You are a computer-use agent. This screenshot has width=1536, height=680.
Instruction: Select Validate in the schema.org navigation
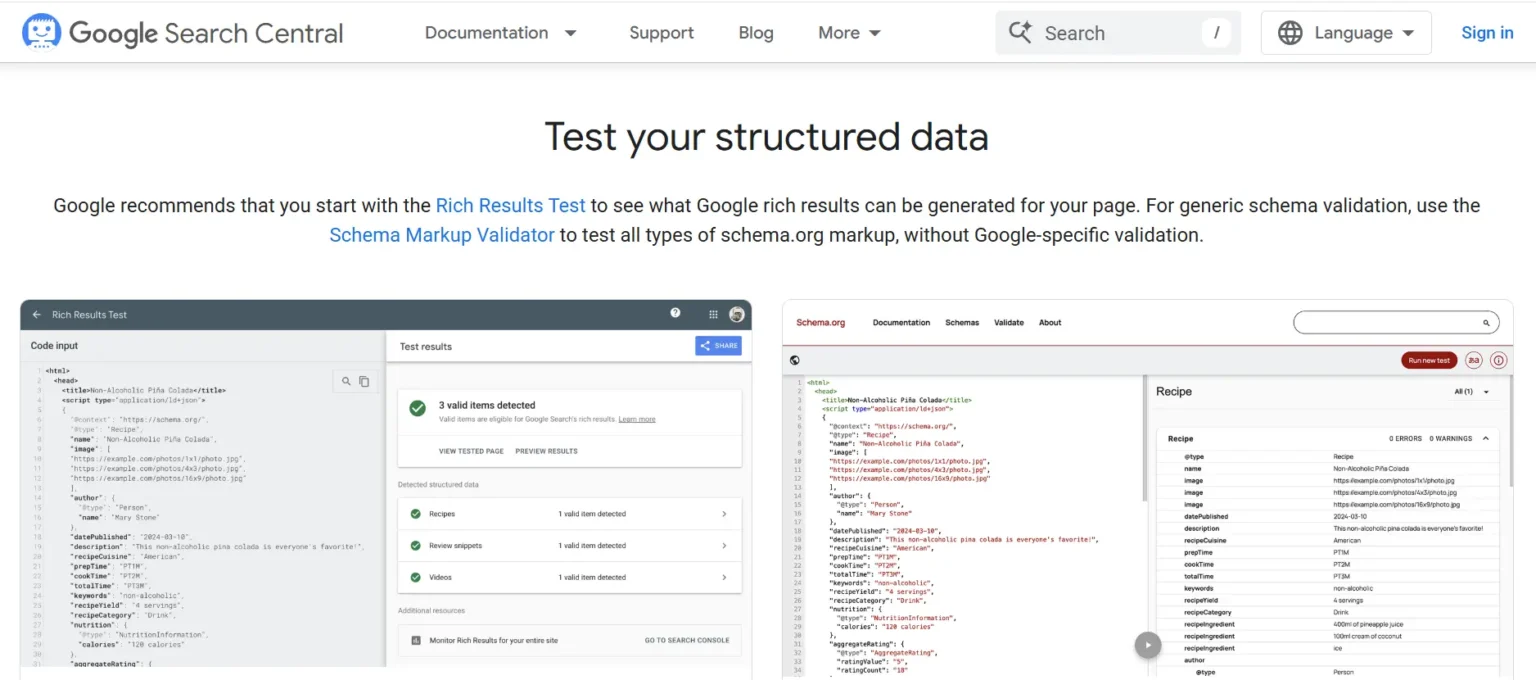(1008, 322)
